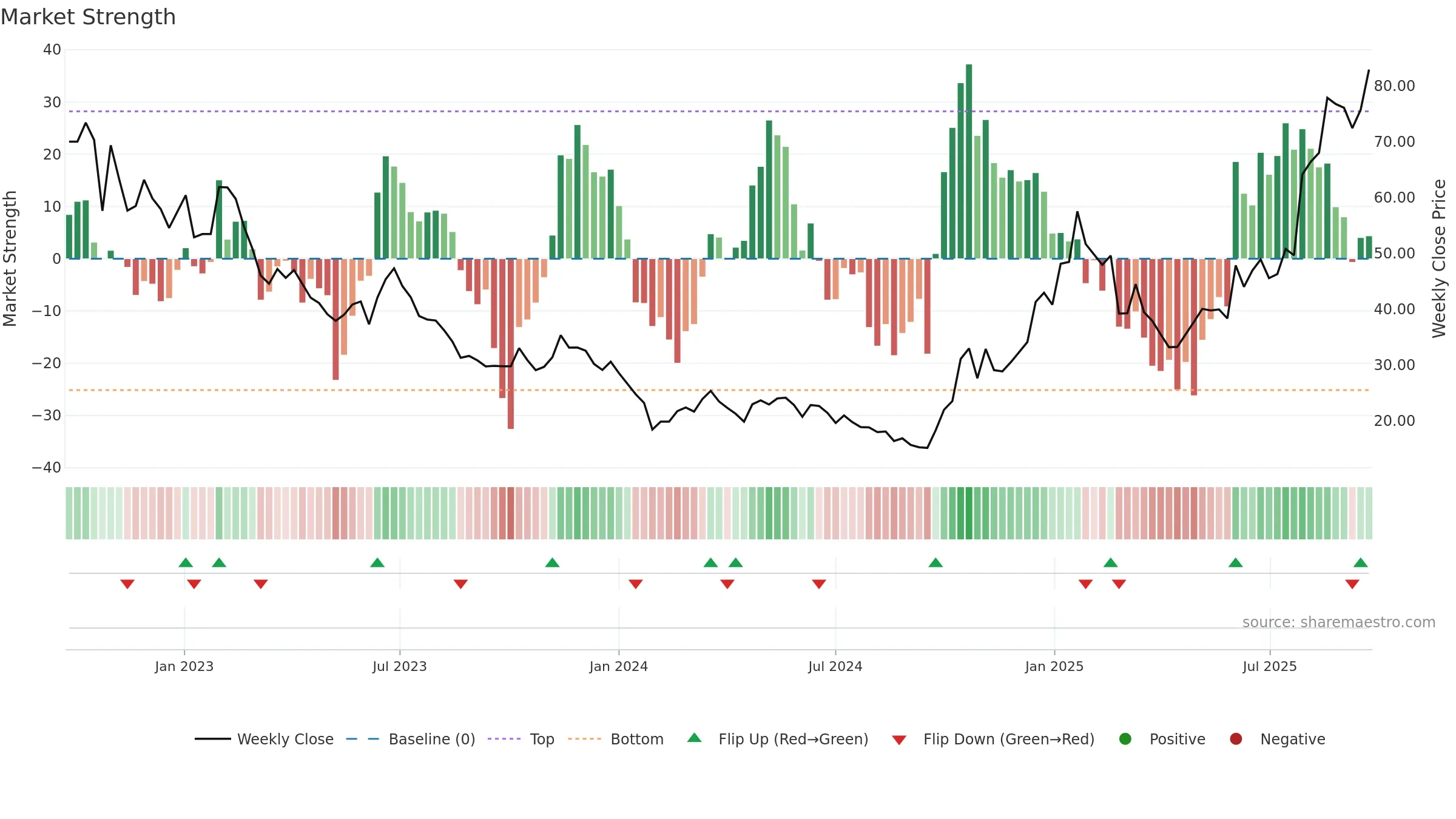Click the purple dotted Top legend line
Screen dimensions: 1456x819
pyautogui.click(x=504, y=739)
